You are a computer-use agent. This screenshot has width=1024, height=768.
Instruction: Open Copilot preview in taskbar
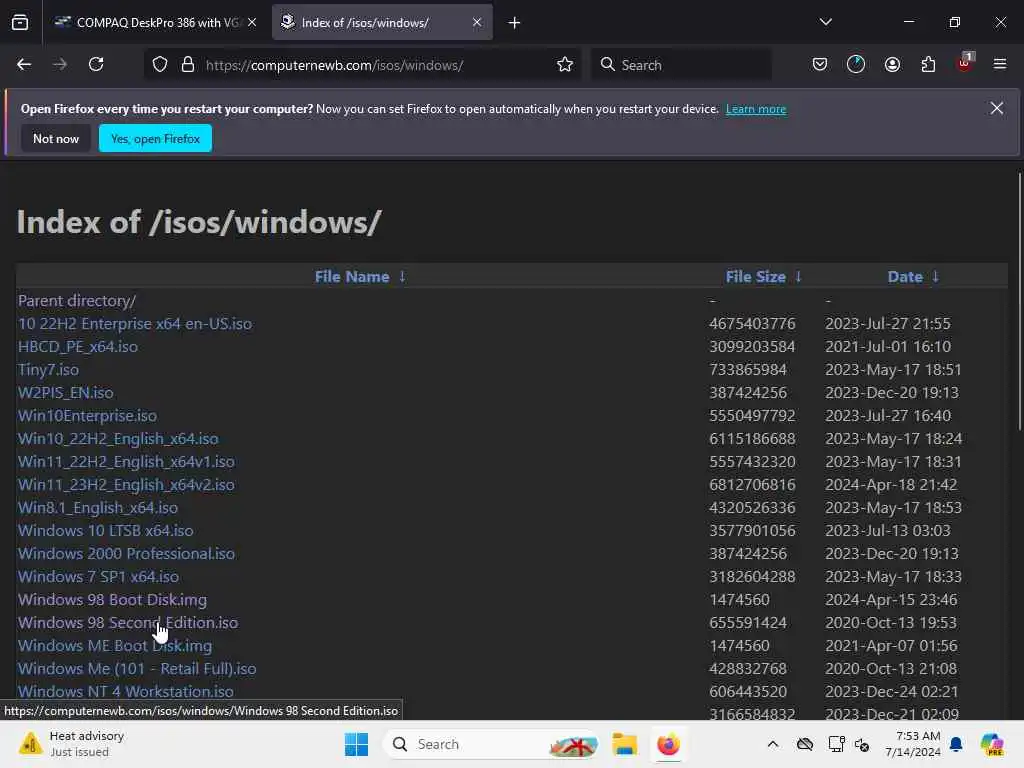click(992, 744)
